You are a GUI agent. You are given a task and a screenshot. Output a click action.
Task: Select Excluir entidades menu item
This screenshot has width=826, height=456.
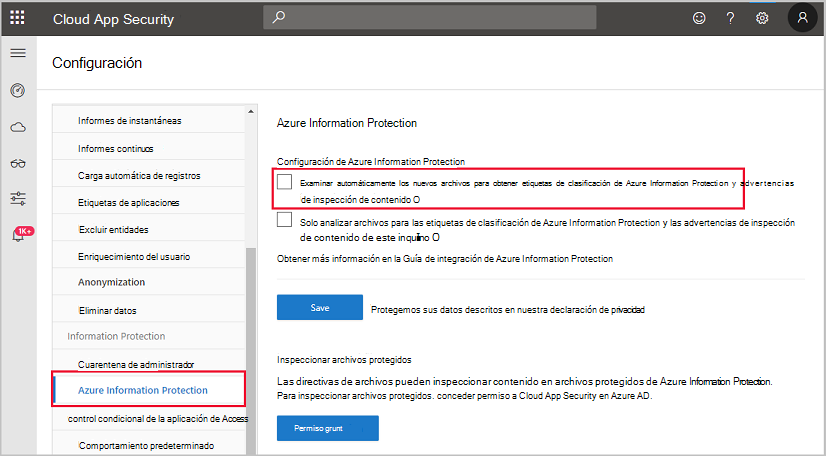coord(149,230)
